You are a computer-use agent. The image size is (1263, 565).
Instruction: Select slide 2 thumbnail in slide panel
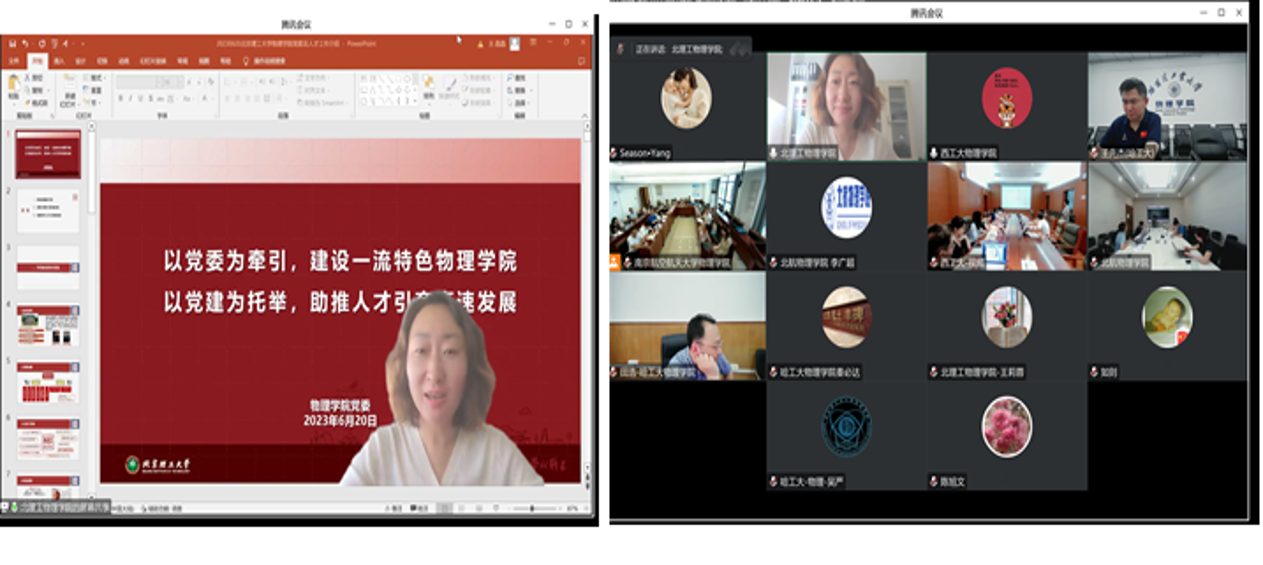pos(48,211)
